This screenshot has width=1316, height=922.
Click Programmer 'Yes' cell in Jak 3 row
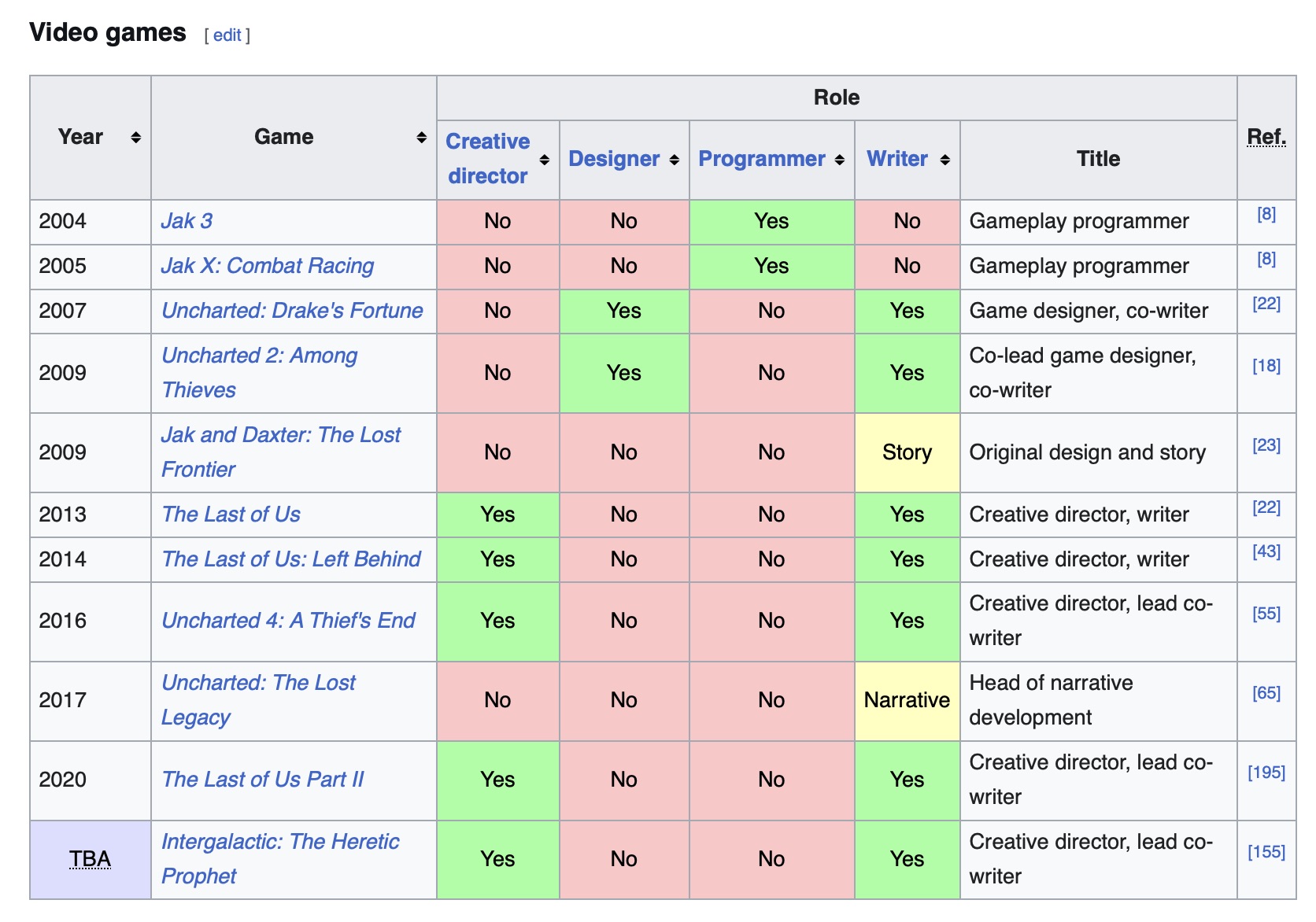[771, 221]
